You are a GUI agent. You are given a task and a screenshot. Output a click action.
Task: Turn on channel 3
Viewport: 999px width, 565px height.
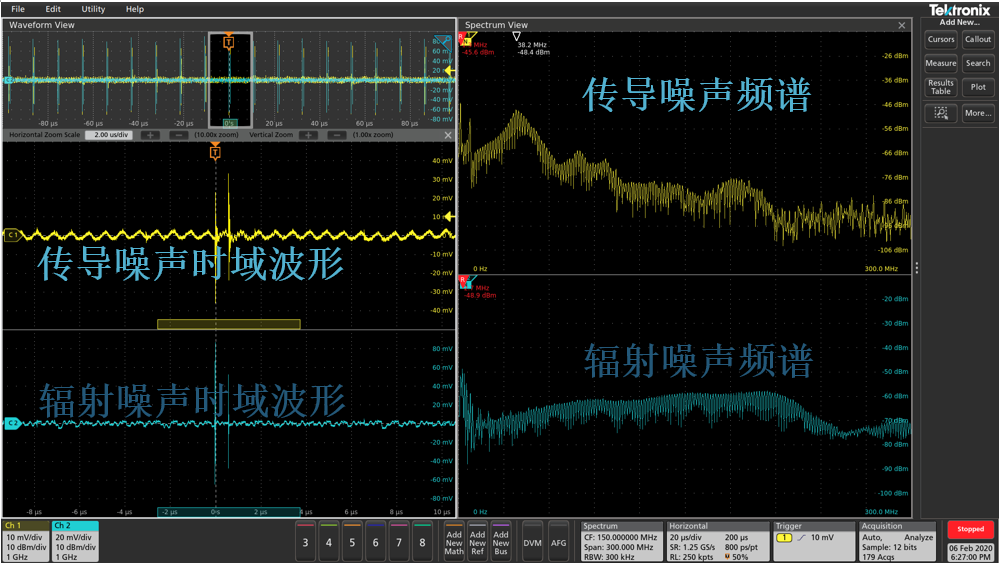tap(304, 541)
